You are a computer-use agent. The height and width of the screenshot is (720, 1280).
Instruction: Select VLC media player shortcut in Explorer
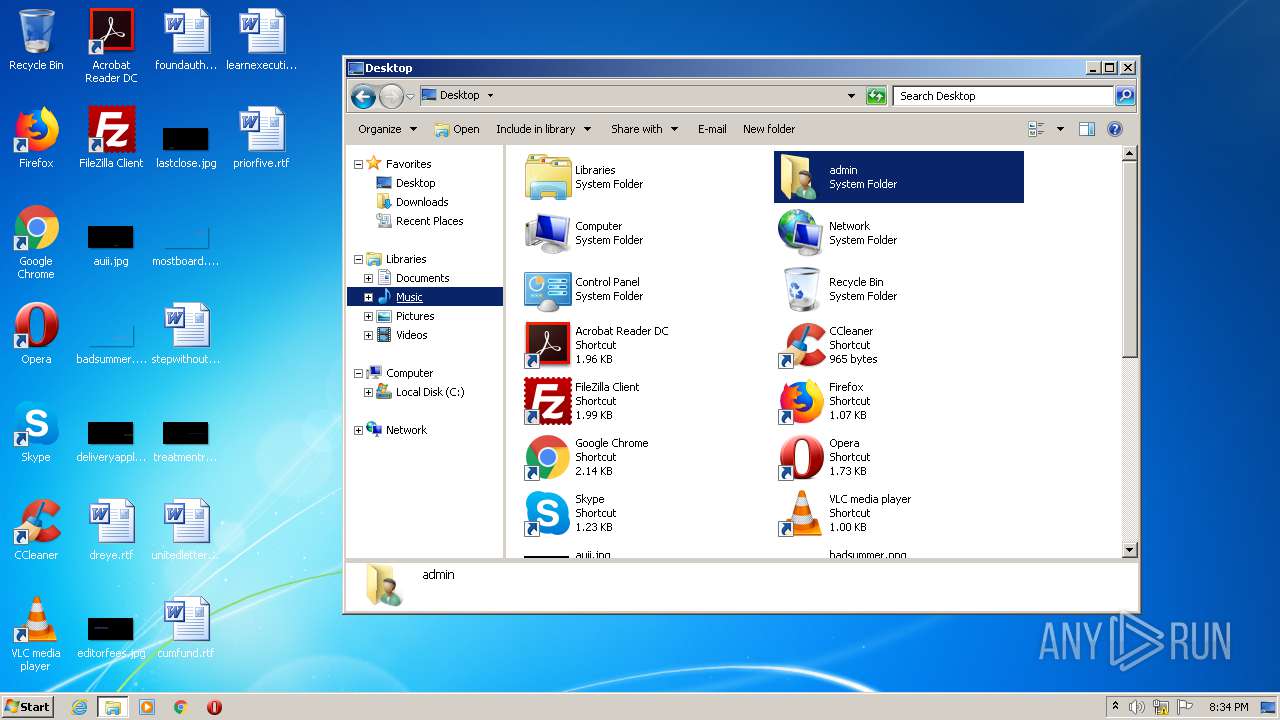pyautogui.click(x=801, y=513)
